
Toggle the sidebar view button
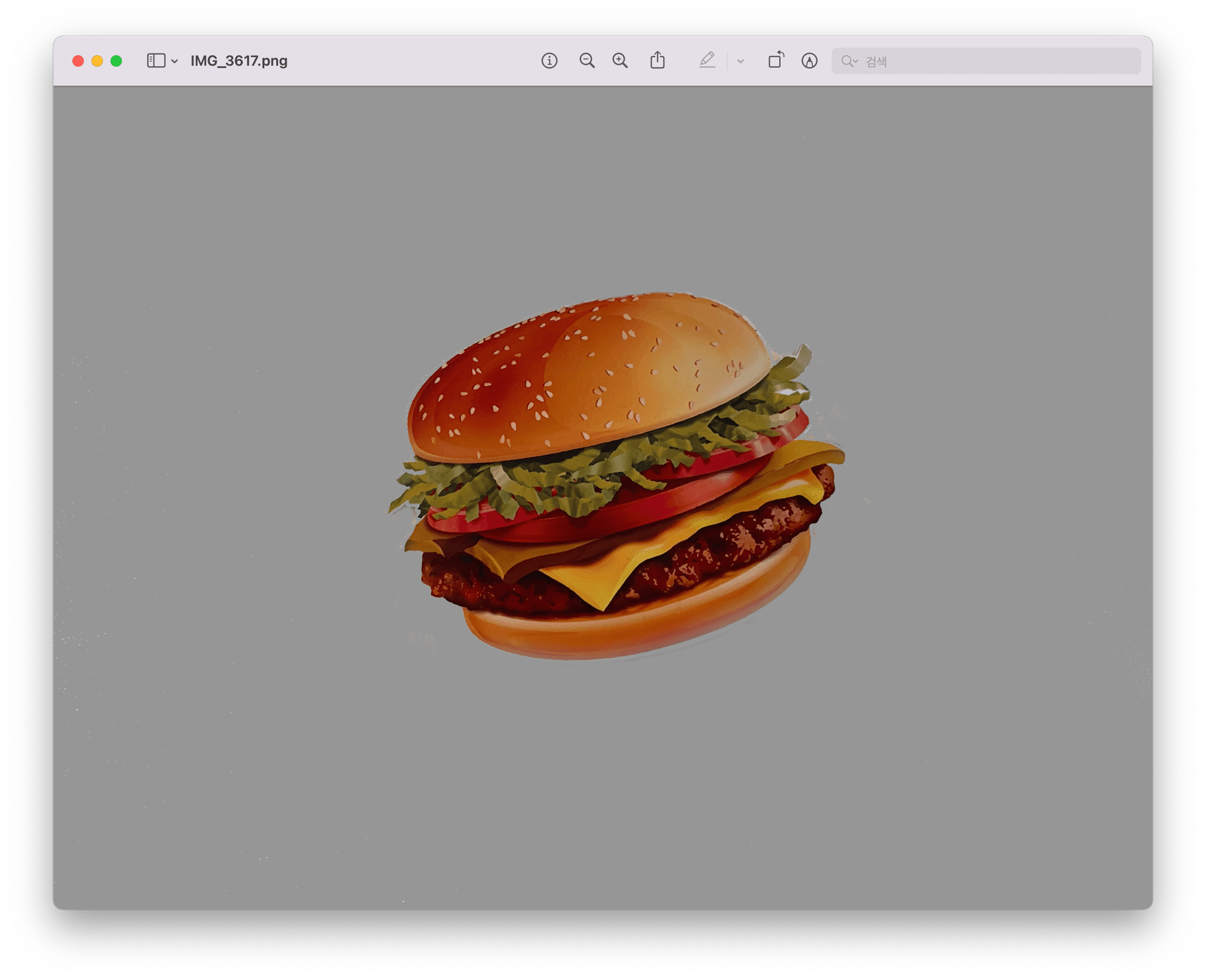coord(156,61)
